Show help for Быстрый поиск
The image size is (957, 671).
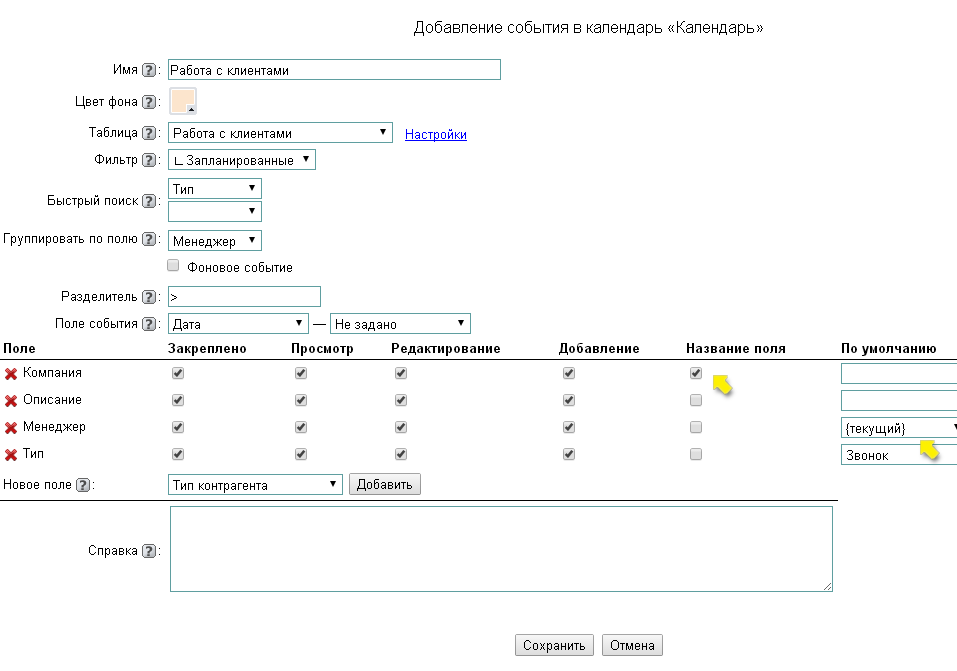tap(149, 201)
